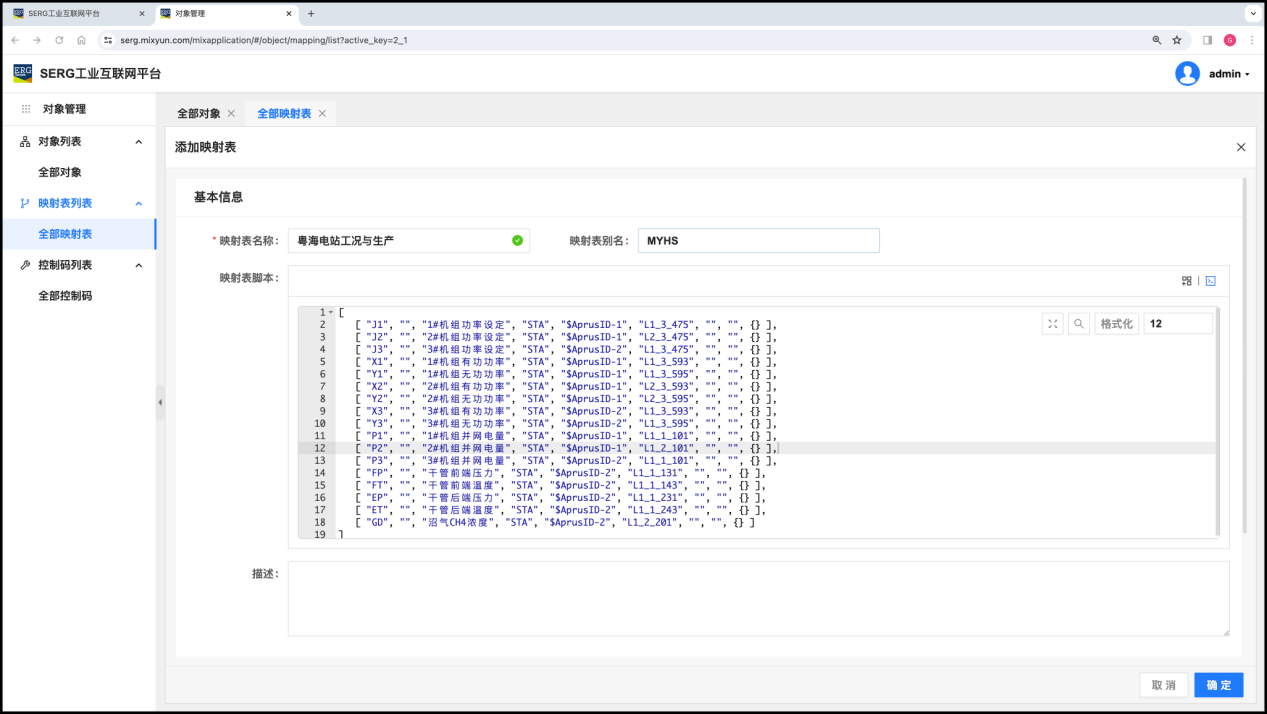The height and width of the screenshot is (714, 1267).
Task: Click the admin user avatar icon
Action: coord(1187,74)
